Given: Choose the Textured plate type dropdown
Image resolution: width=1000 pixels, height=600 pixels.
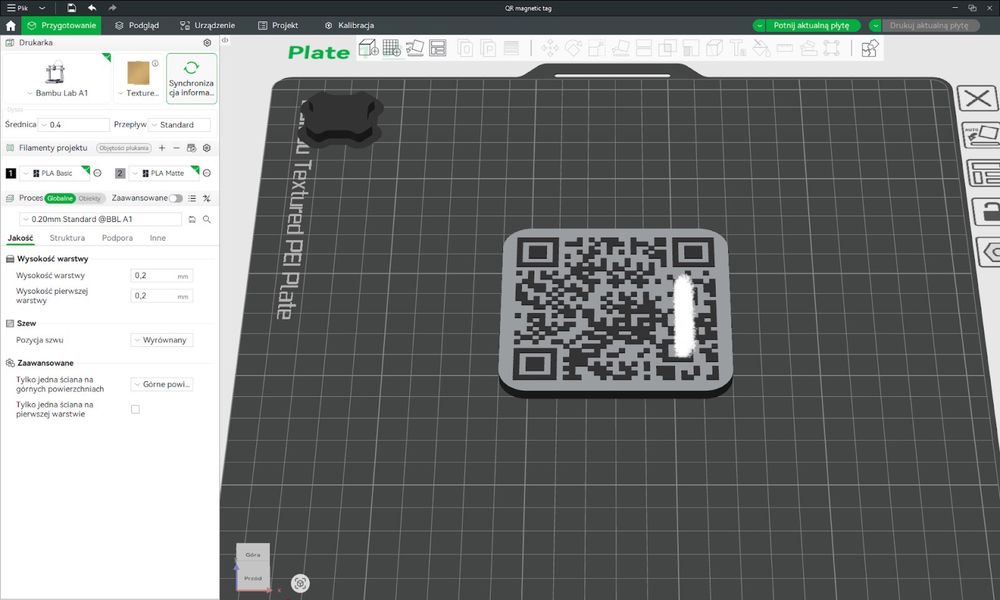Looking at the screenshot, I should point(138,93).
